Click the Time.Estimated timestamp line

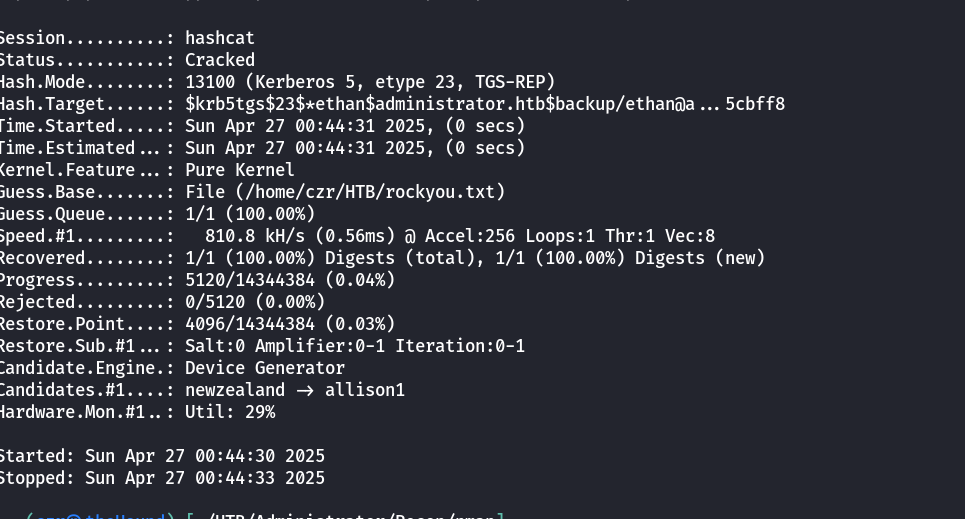(355, 148)
